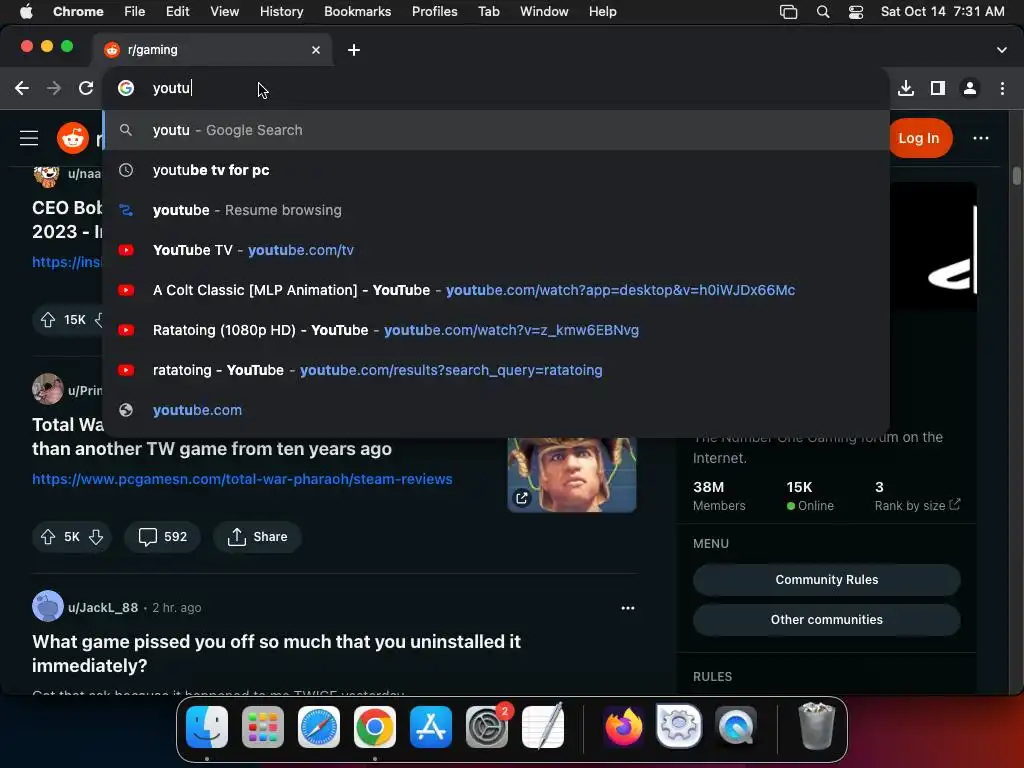
Task: Open the Tab menu
Action: pyautogui.click(x=488, y=11)
